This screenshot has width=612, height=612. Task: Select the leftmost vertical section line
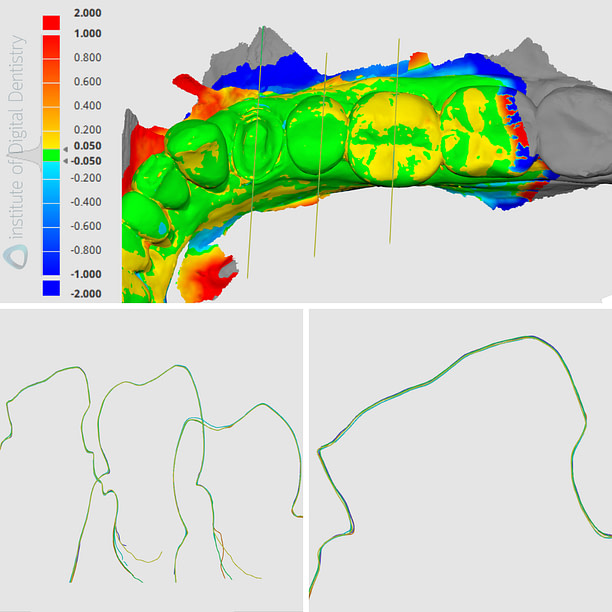[254, 150]
